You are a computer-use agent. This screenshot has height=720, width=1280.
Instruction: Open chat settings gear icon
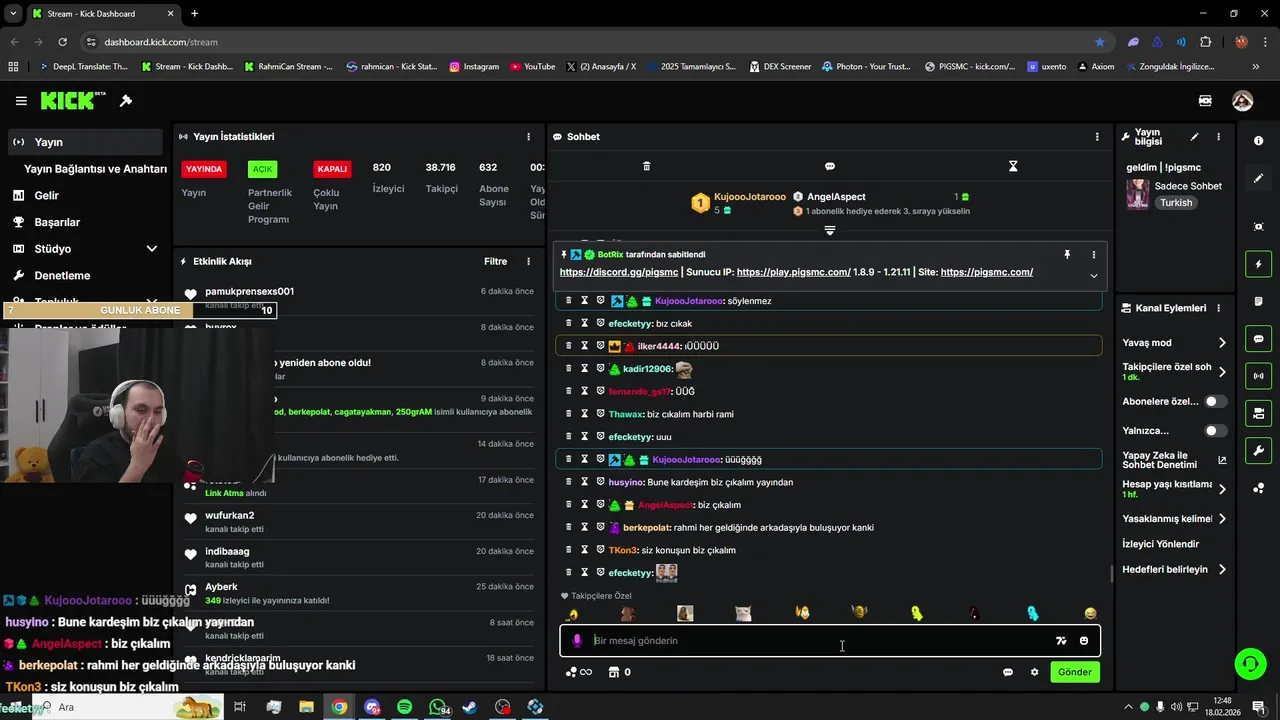(x=1035, y=672)
